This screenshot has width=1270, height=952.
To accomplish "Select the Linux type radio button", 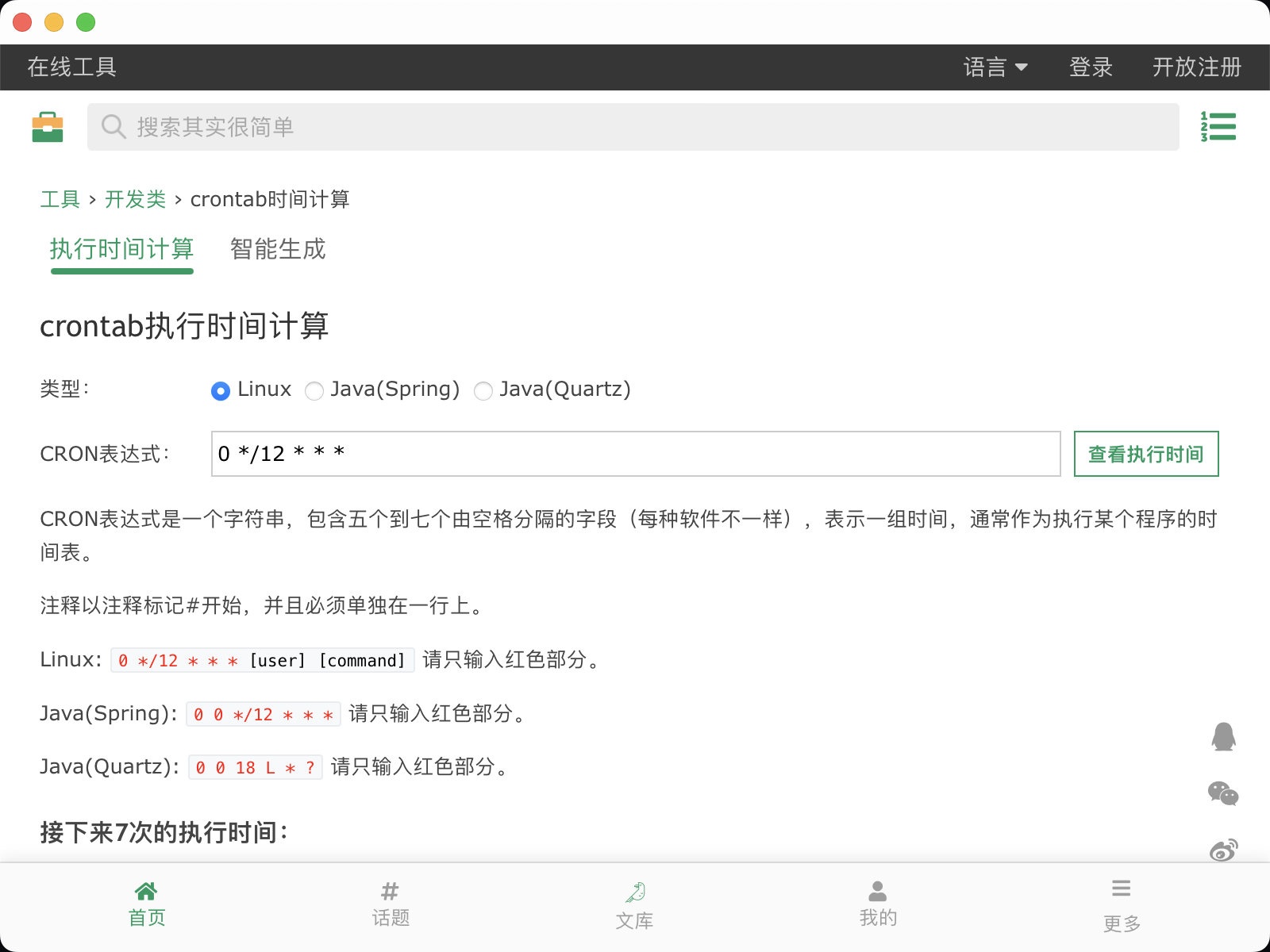I will (221, 390).
